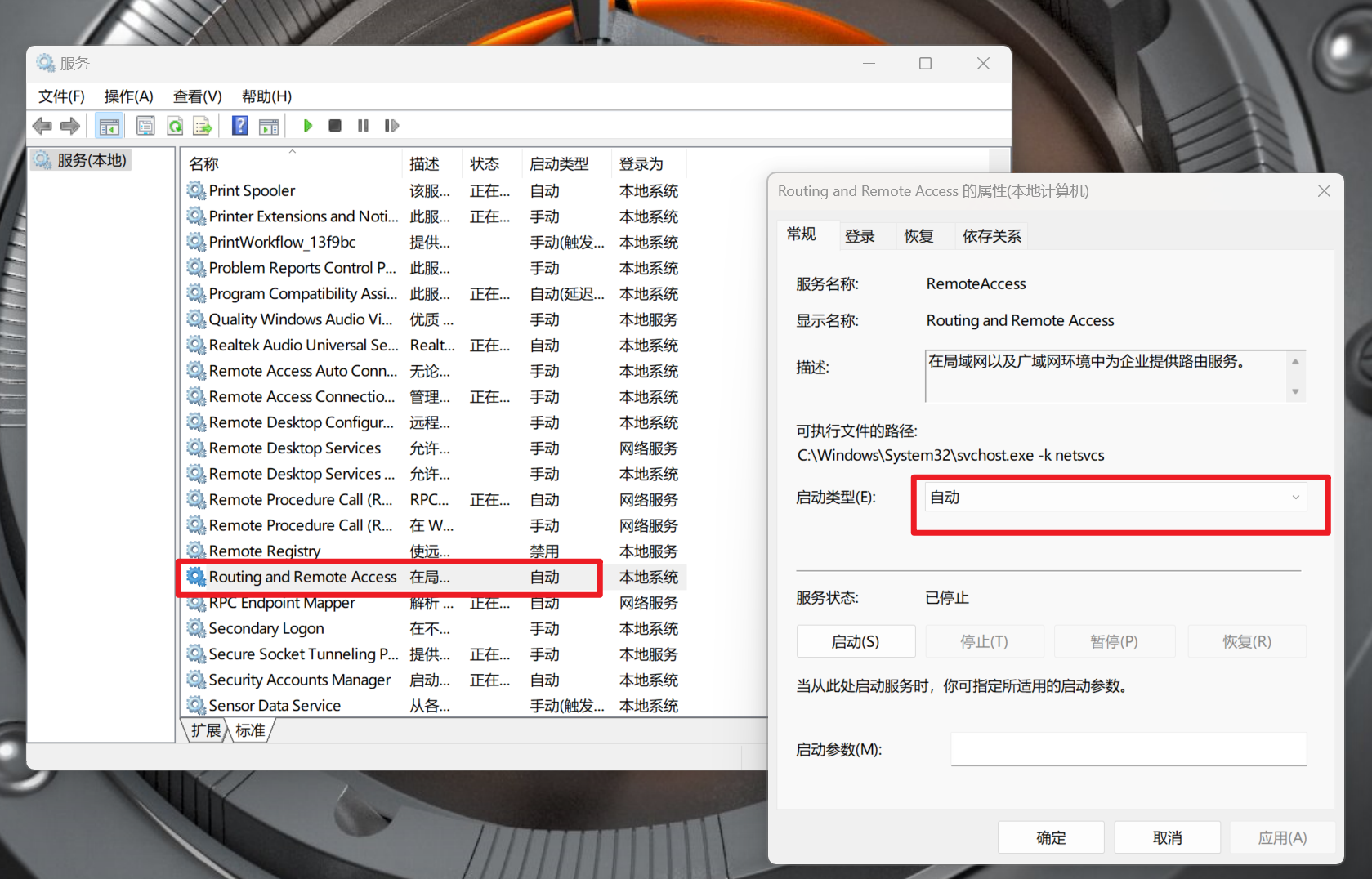The image size is (1372, 879).
Task: Click gear icon of Remote Registry row
Action: 196,551
